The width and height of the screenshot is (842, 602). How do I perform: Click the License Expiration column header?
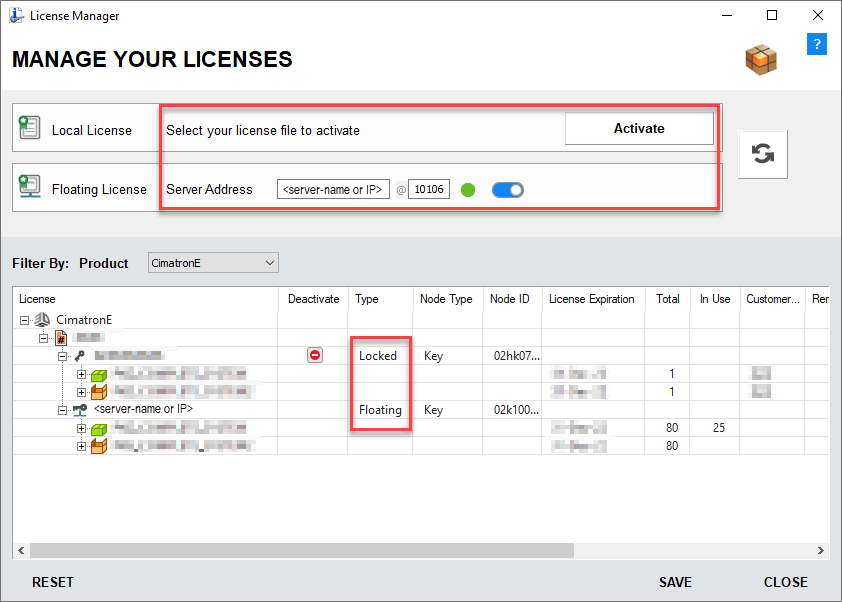[593, 299]
